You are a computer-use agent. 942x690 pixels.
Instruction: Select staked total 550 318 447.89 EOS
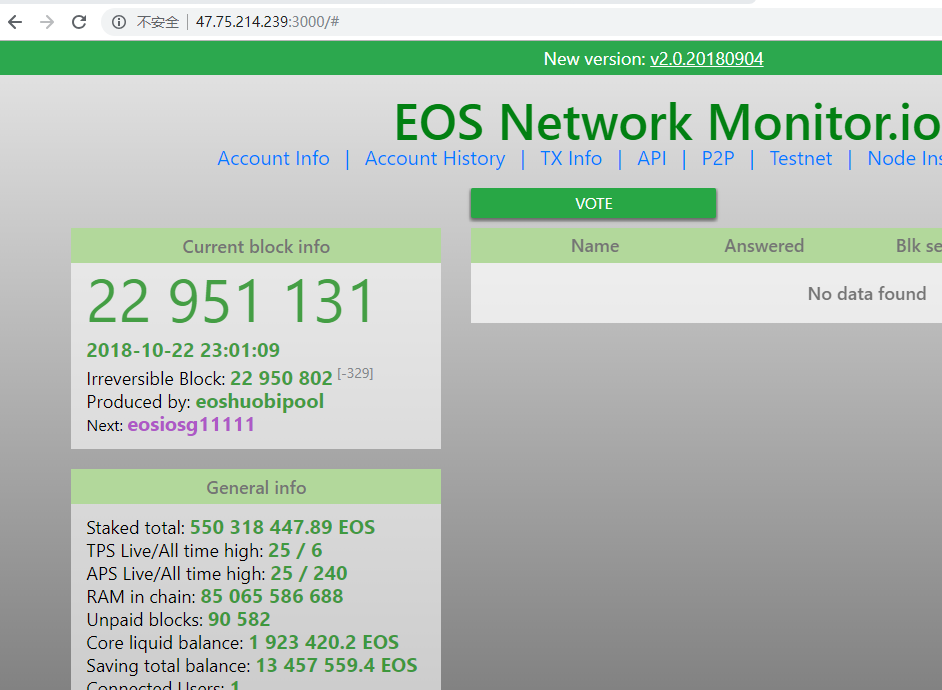282,527
